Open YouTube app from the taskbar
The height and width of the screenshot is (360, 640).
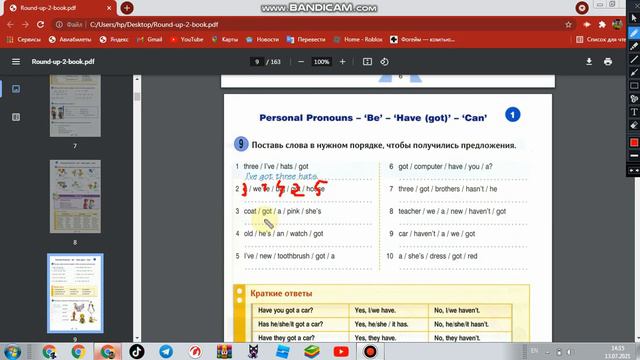pyautogui.click(x=341, y=351)
